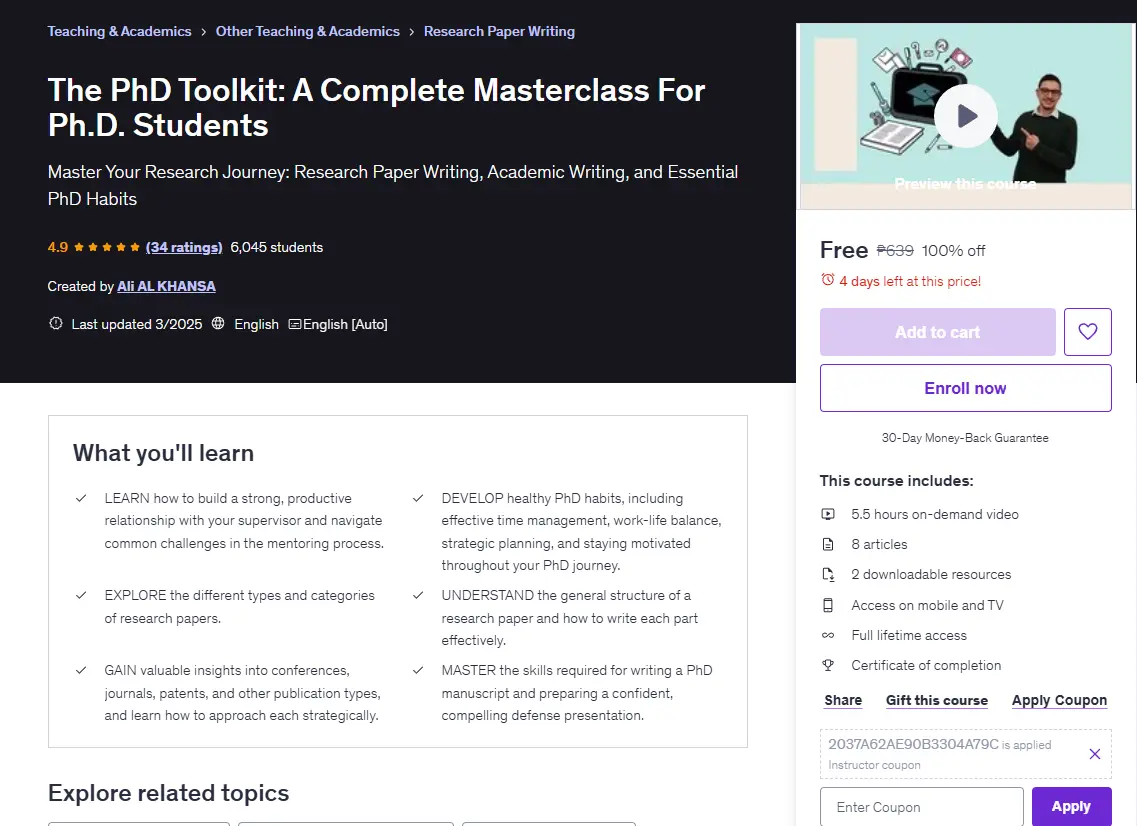Image resolution: width=1137 pixels, height=826 pixels.
Task: Click 'Last updated 3/2025' text
Action: coord(137,324)
